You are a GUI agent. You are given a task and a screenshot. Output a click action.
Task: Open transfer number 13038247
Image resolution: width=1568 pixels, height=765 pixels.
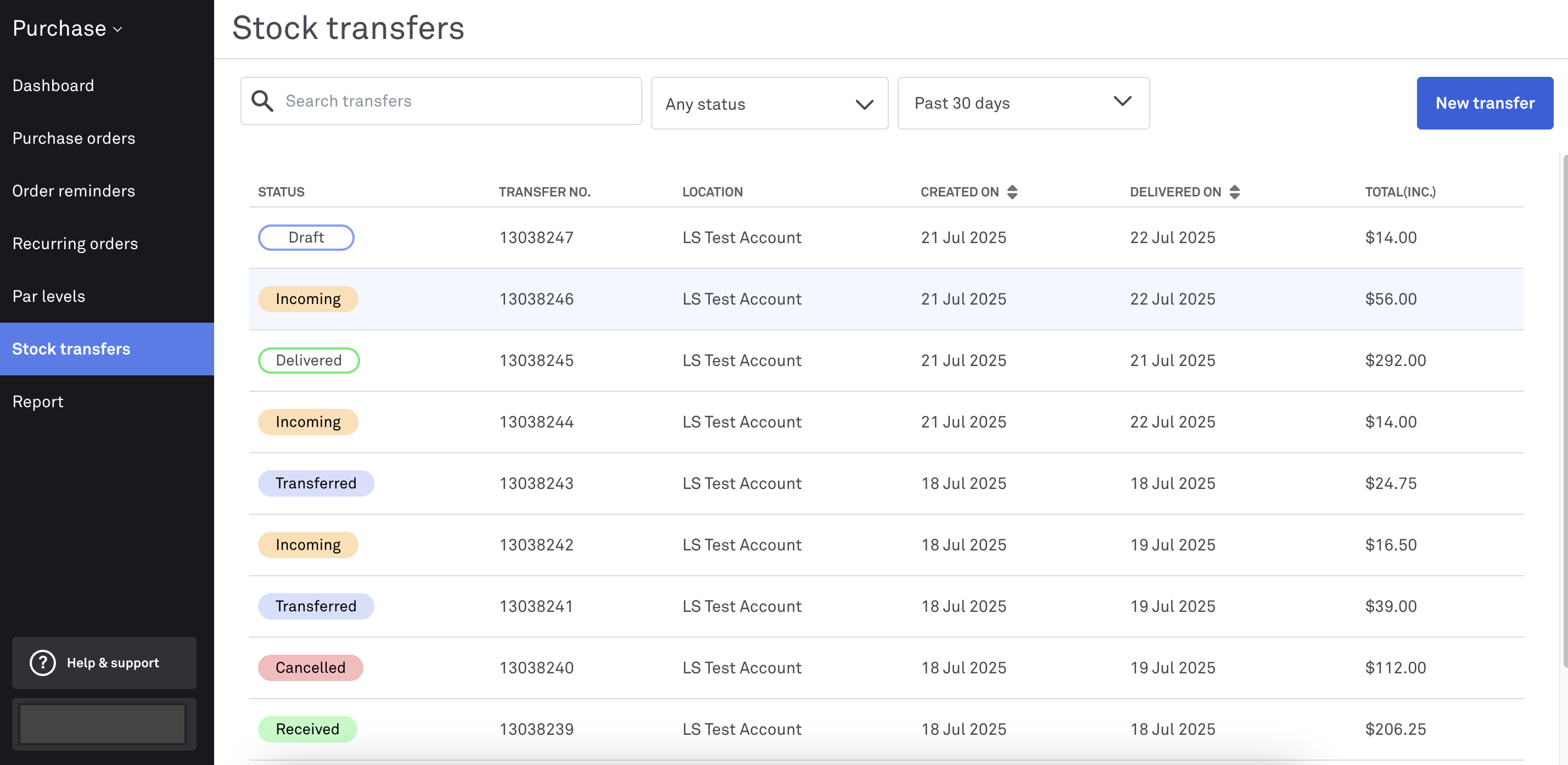536,238
